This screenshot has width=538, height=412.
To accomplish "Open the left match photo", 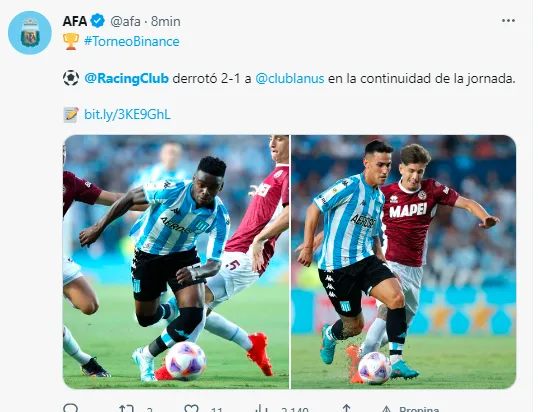I will [176, 262].
